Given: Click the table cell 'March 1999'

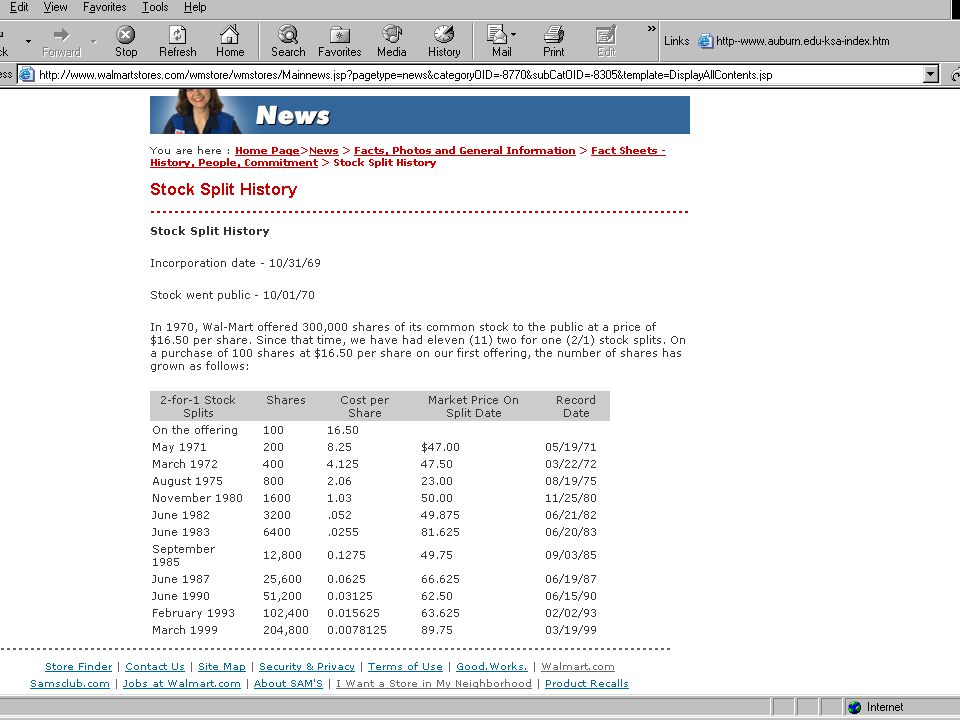Looking at the screenshot, I should (185, 630).
